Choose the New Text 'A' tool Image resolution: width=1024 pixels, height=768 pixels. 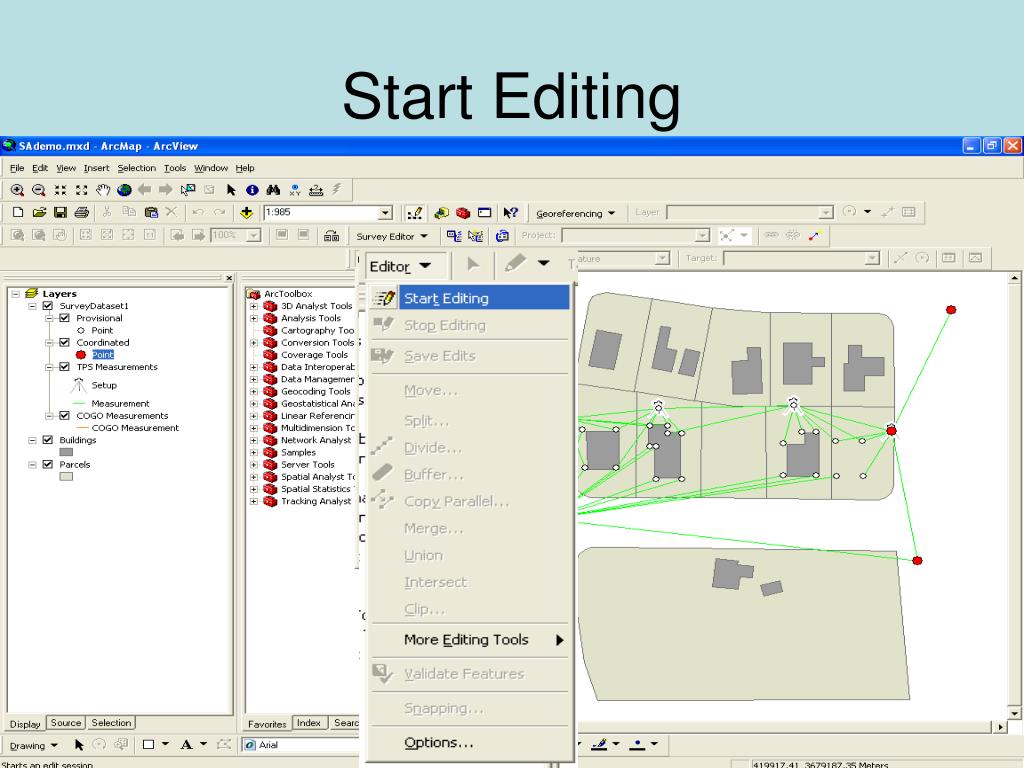pos(186,744)
